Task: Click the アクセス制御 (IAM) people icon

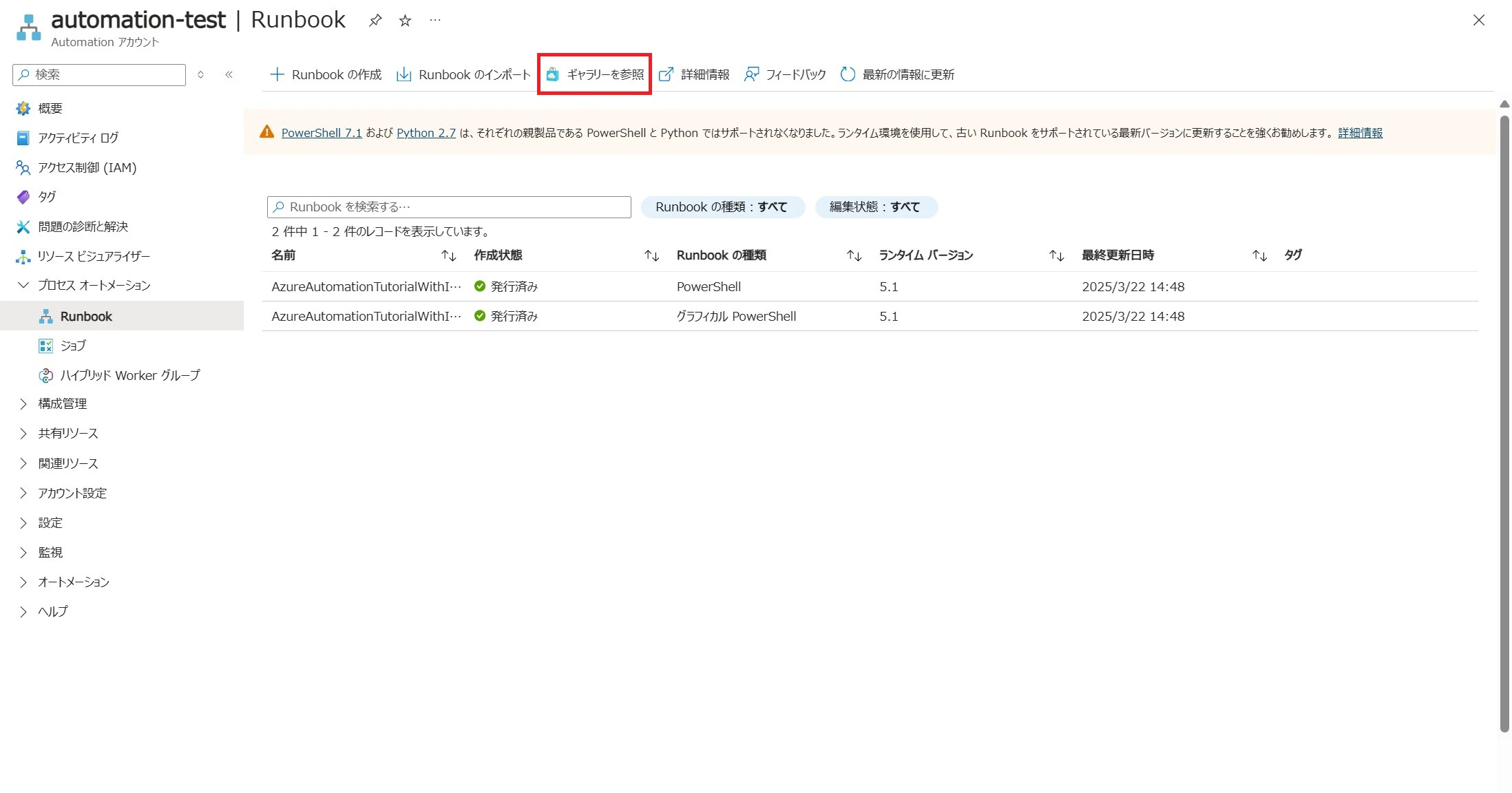Action: pyautogui.click(x=23, y=167)
